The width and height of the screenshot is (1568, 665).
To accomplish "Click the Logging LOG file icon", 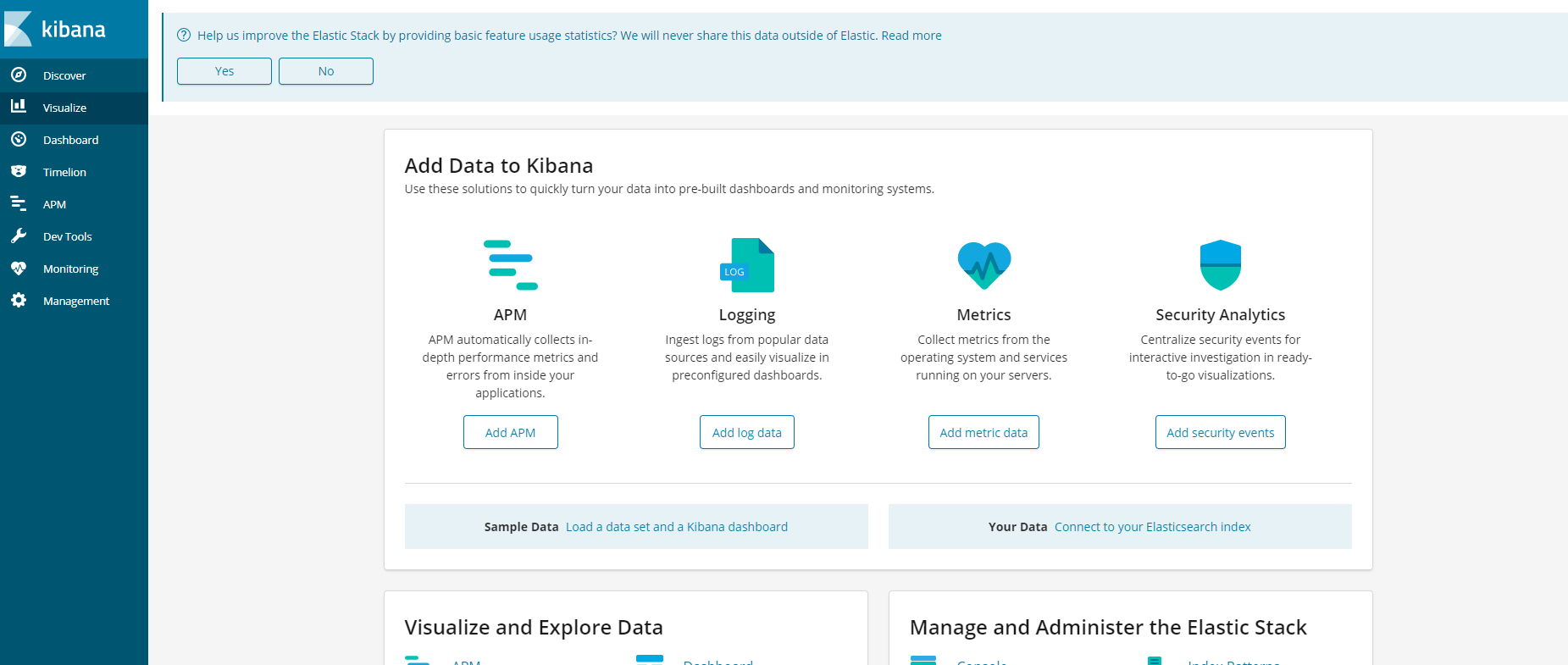I will 747,265.
